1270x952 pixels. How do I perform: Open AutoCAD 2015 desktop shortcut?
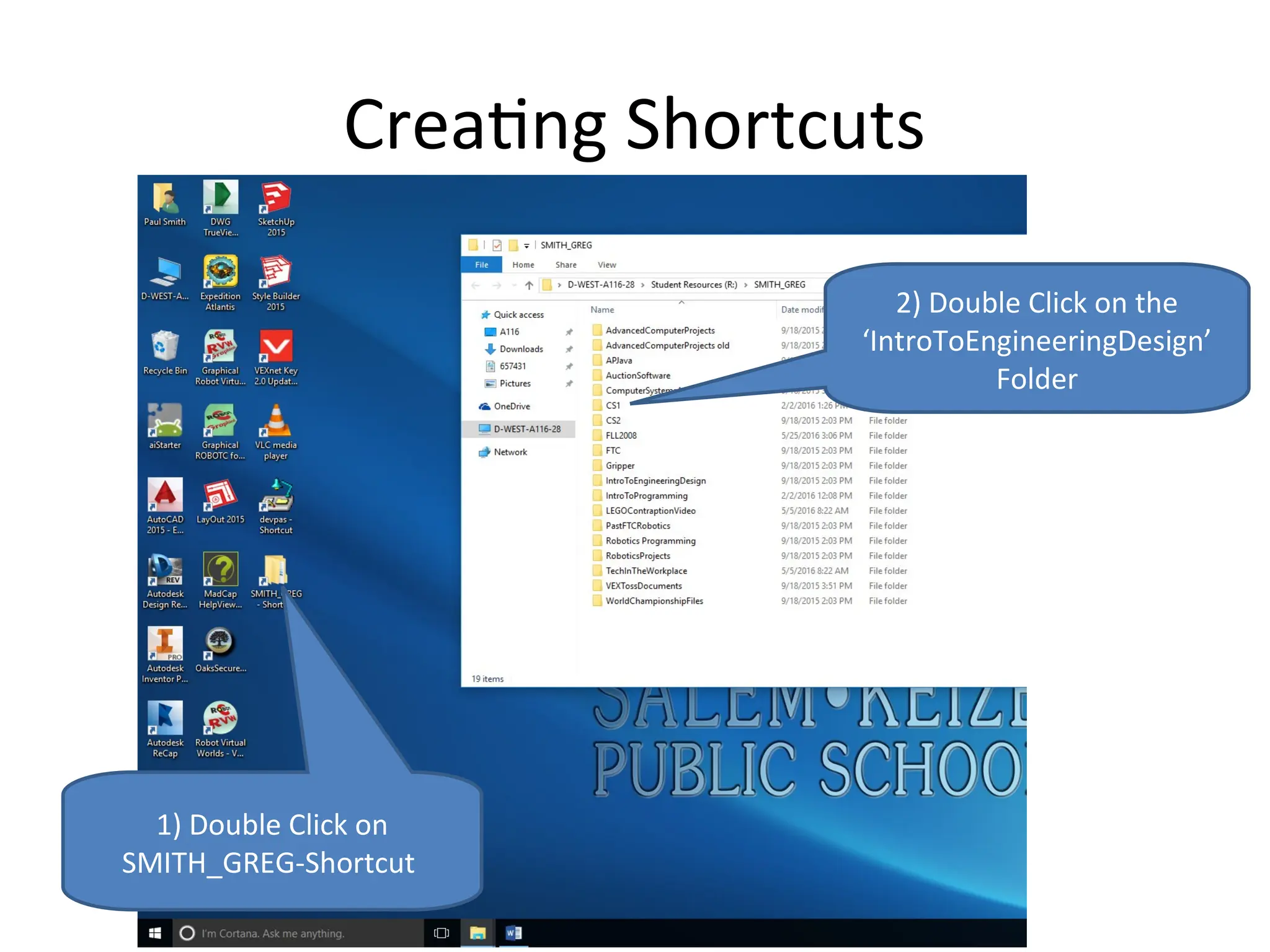(165, 506)
